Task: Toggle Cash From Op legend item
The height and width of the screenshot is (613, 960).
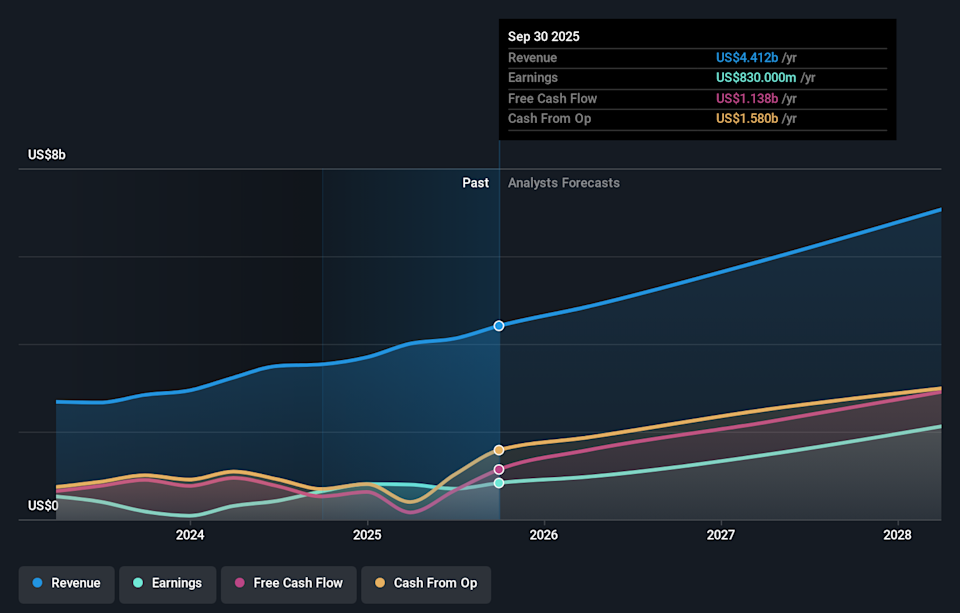Action: (425, 583)
